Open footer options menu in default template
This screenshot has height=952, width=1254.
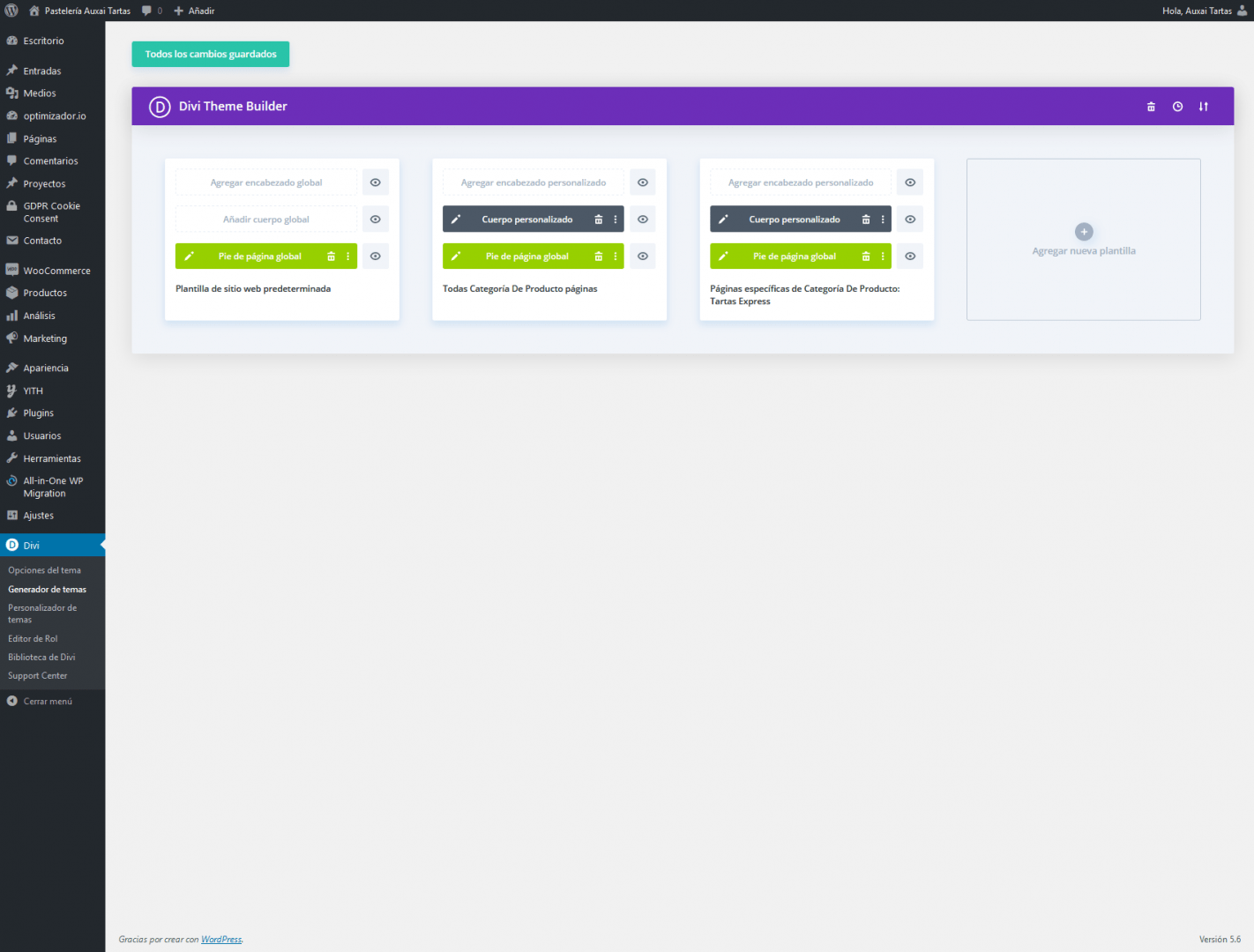(348, 257)
